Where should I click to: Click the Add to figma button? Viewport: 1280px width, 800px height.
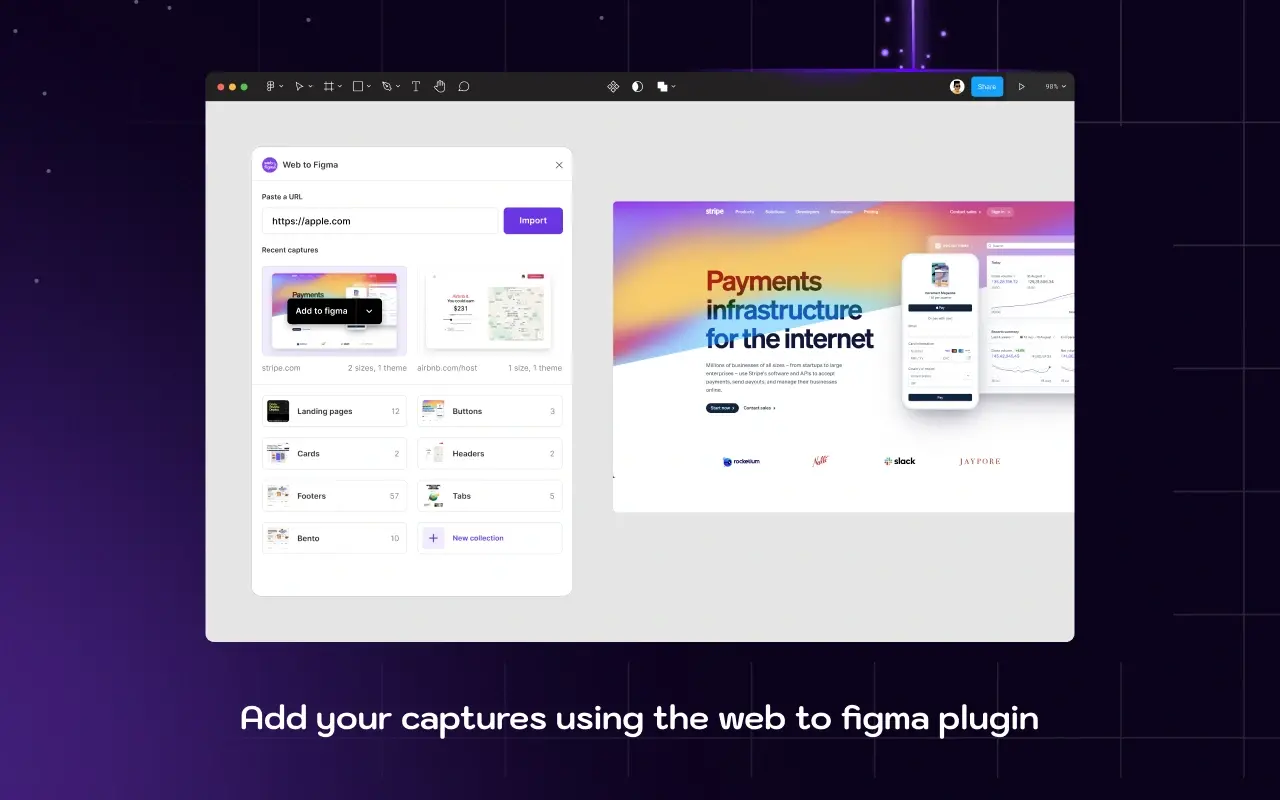[321, 311]
